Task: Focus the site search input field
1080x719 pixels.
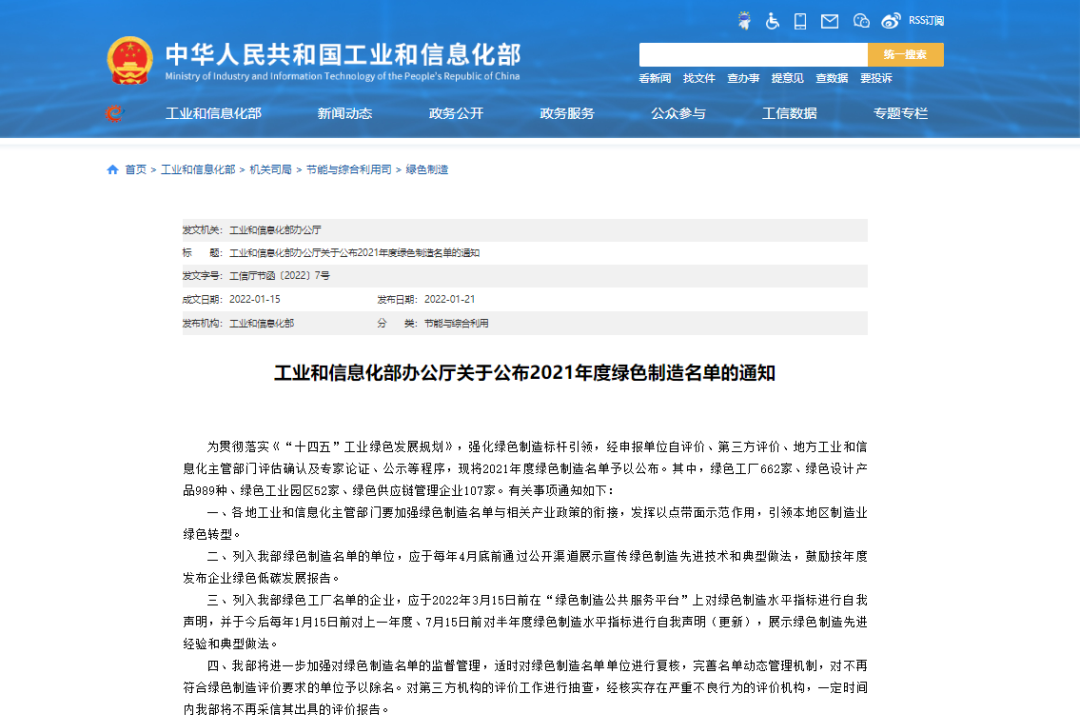Action: pyautogui.click(x=753, y=55)
